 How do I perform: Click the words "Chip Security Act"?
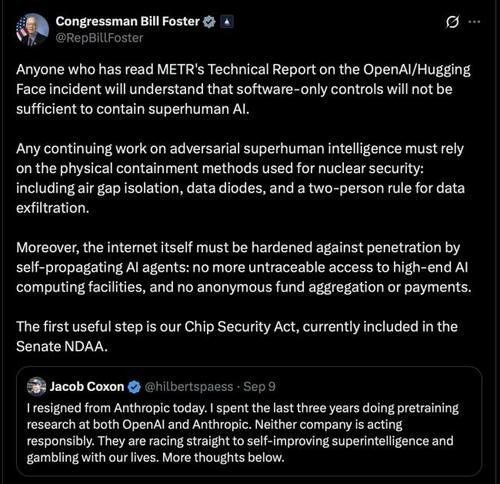241,327
